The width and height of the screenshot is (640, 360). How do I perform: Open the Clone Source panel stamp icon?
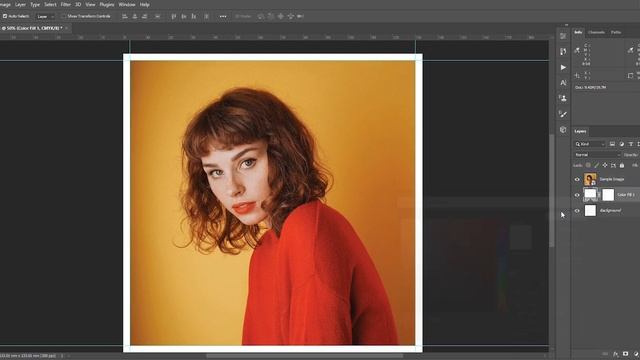[563, 98]
